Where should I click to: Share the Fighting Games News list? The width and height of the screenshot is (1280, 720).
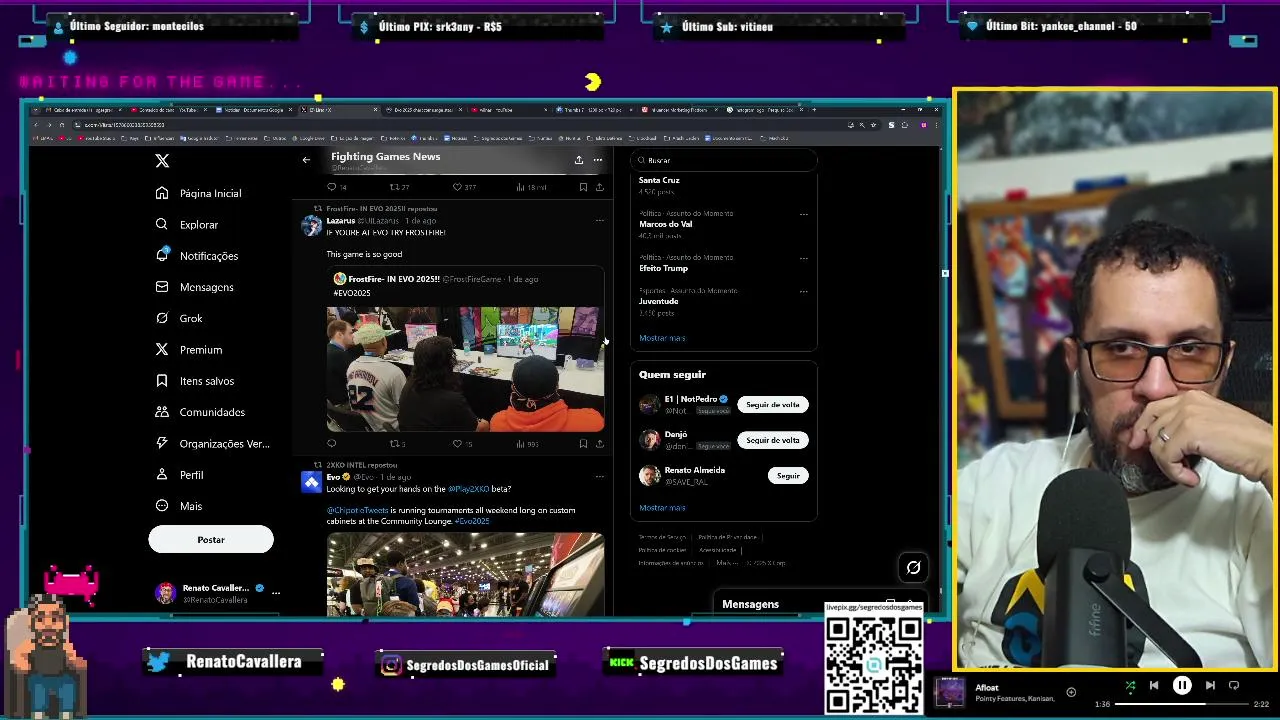(578, 160)
